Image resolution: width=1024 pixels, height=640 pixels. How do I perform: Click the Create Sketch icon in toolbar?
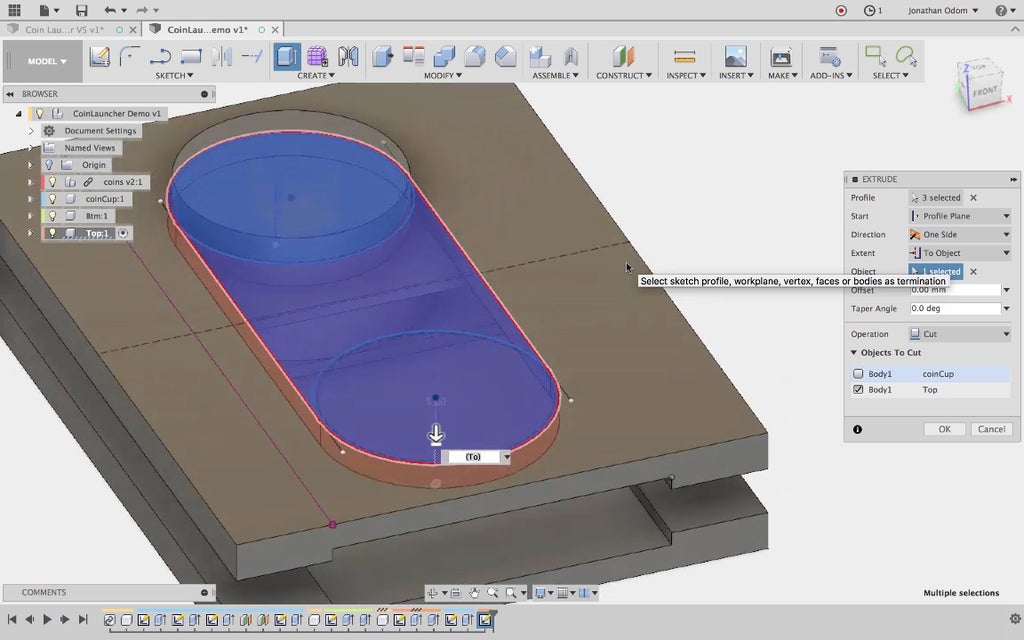pos(100,57)
